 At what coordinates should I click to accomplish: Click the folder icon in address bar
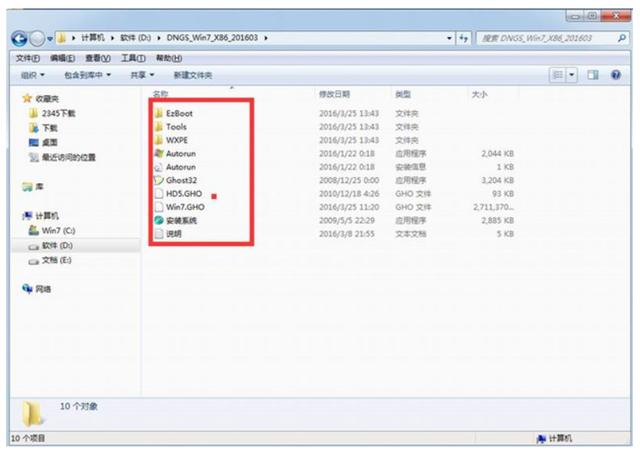61,38
